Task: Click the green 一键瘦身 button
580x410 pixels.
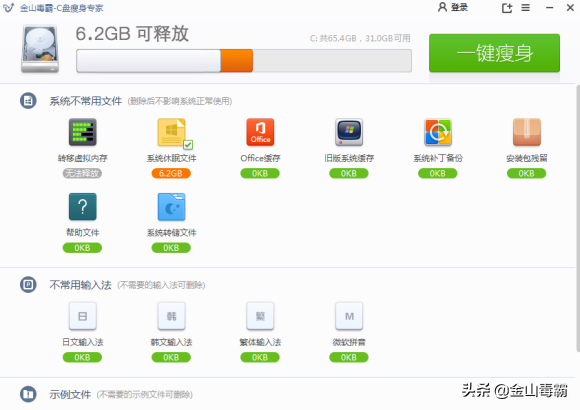Action: (x=495, y=53)
